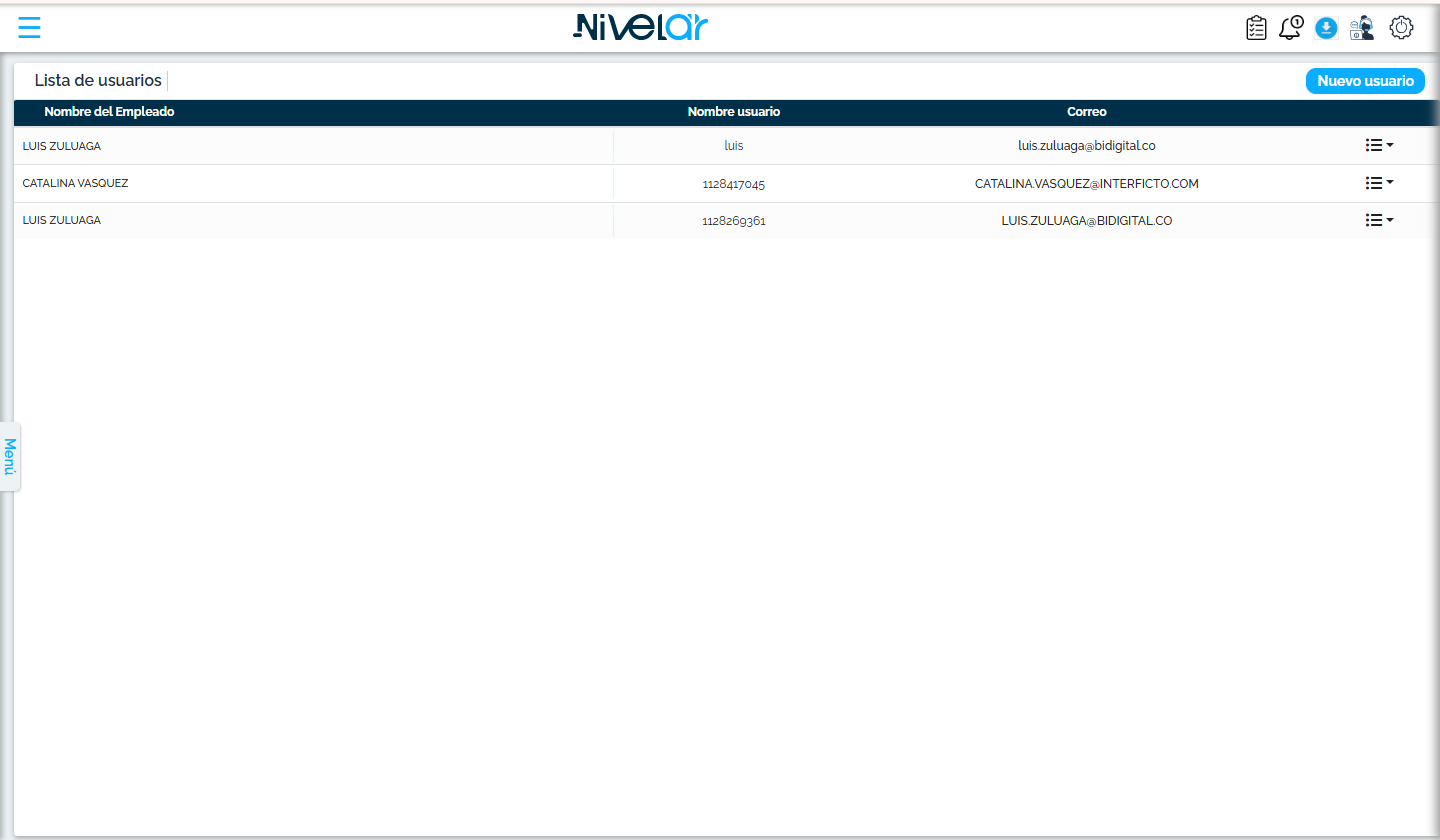Click email CATALINA.VASQUEZ@INTERFICTO.COM

pyautogui.click(x=1087, y=184)
